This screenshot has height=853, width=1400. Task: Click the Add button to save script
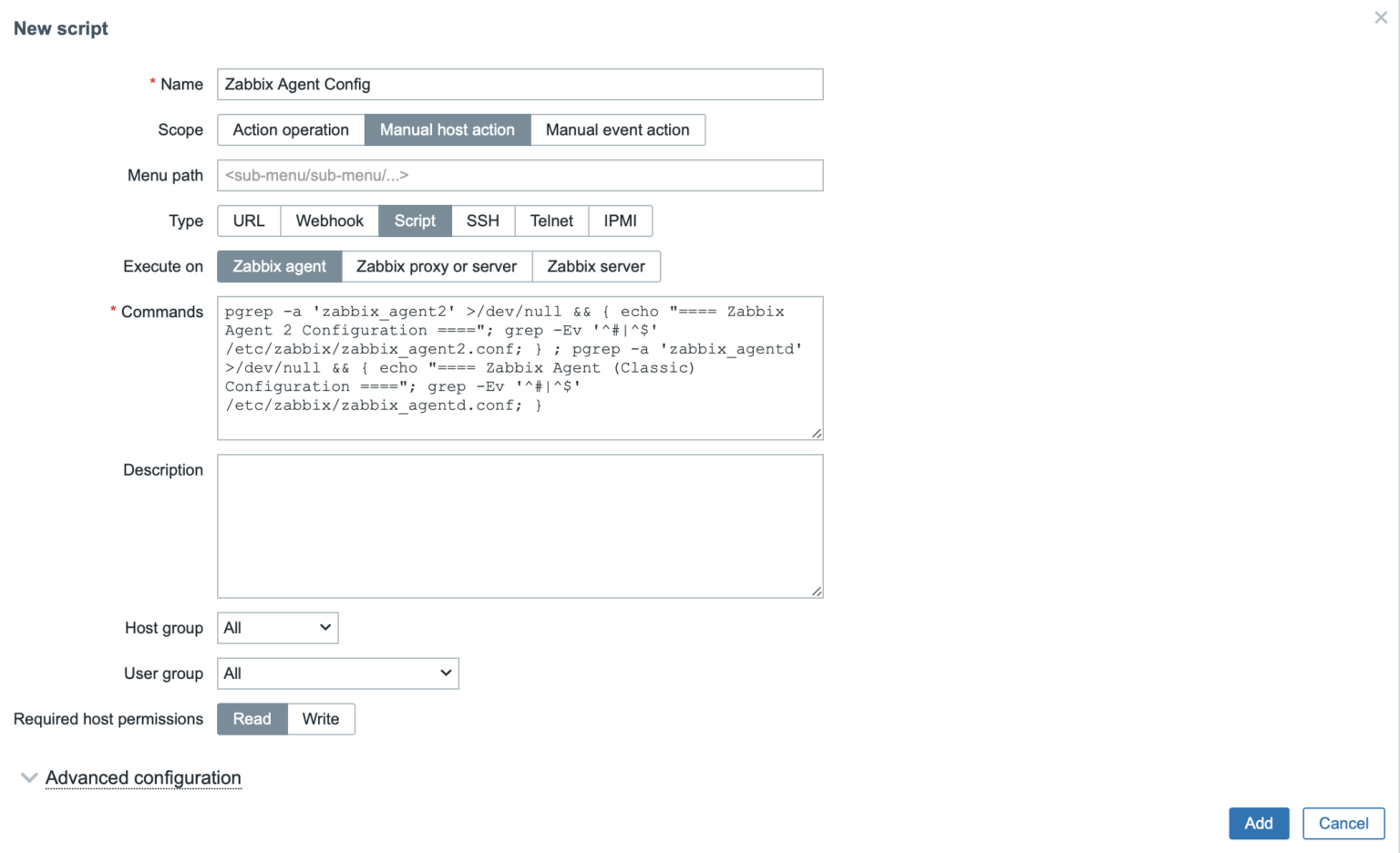click(1259, 823)
